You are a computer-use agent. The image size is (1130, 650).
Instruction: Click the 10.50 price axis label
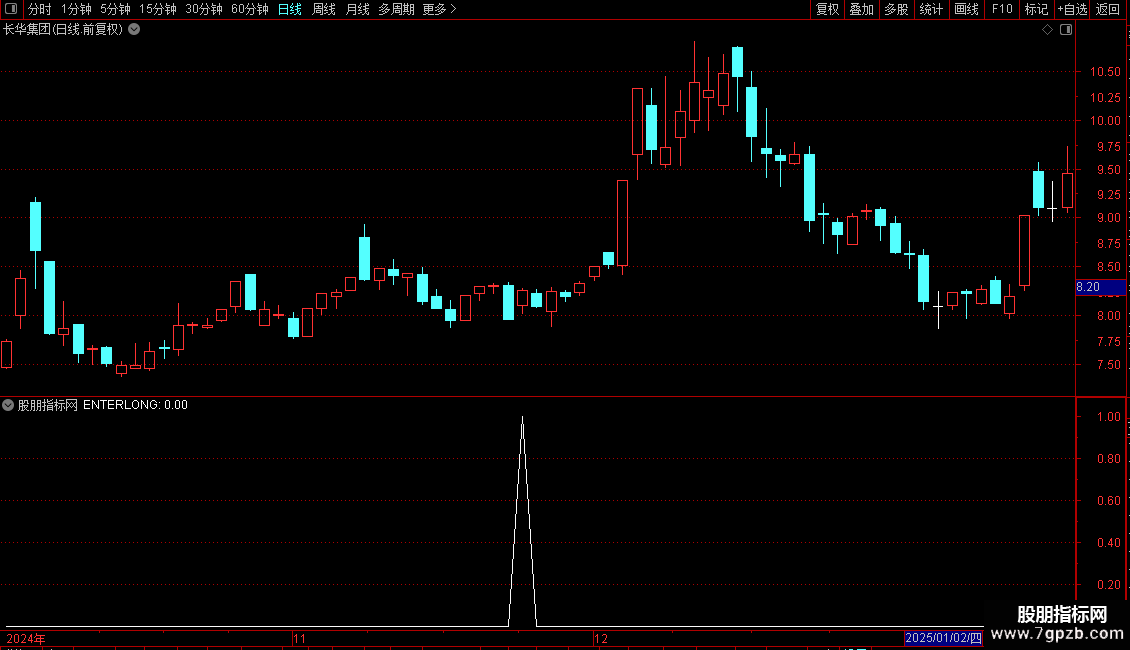coord(1105,71)
